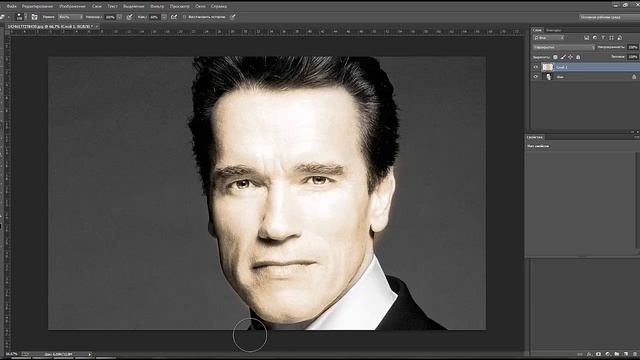640x360 pixels.
Task: Open the workspace switcher dropdown
Action: pyautogui.click(x=608, y=17)
